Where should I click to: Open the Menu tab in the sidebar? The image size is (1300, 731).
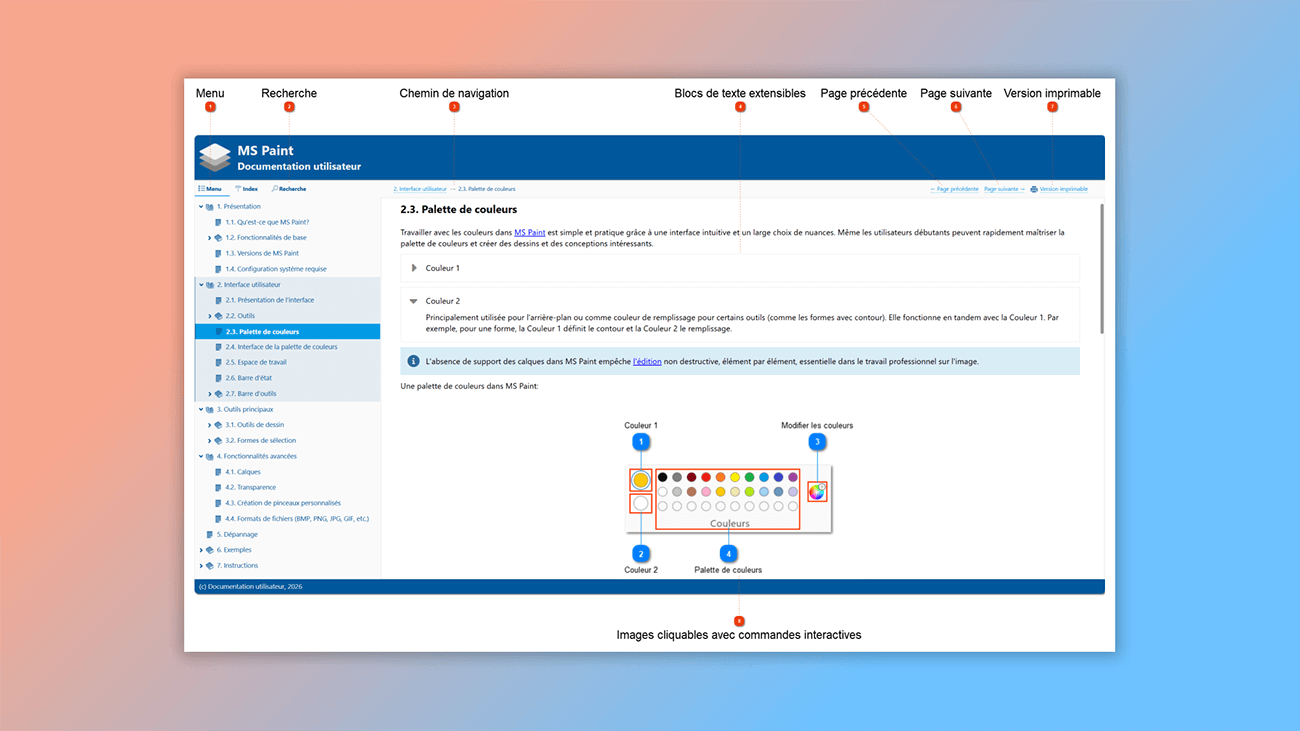tap(211, 188)
